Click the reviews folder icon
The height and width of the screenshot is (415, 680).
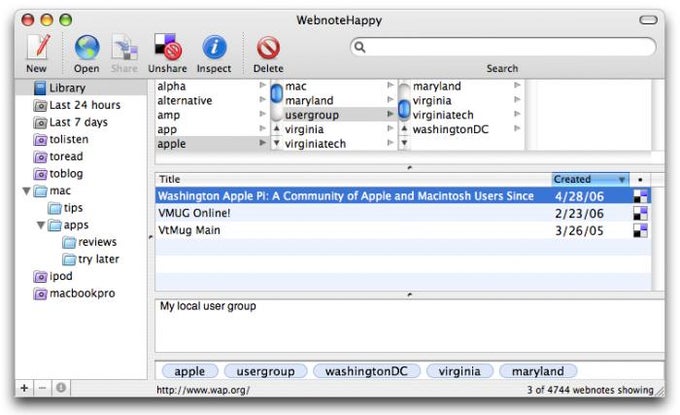coord(69,242)
